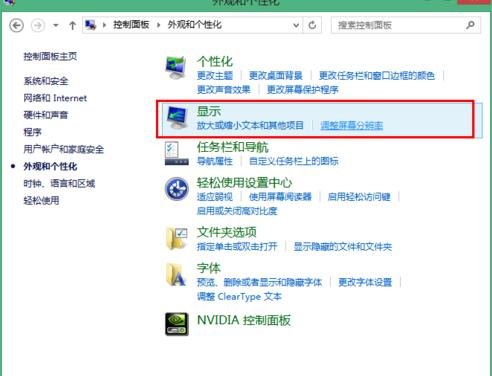This screenshot has width=492, height=376.
Task: Click 启用轻松访问键 link
Action: [359, 197]
